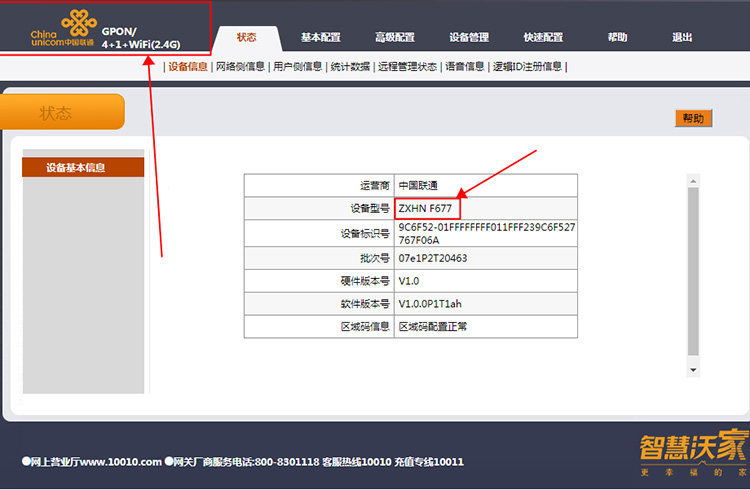Screen dimensions: 750x490
Task: Click the 硬件版本号 label cell
Action: point(319,281)
